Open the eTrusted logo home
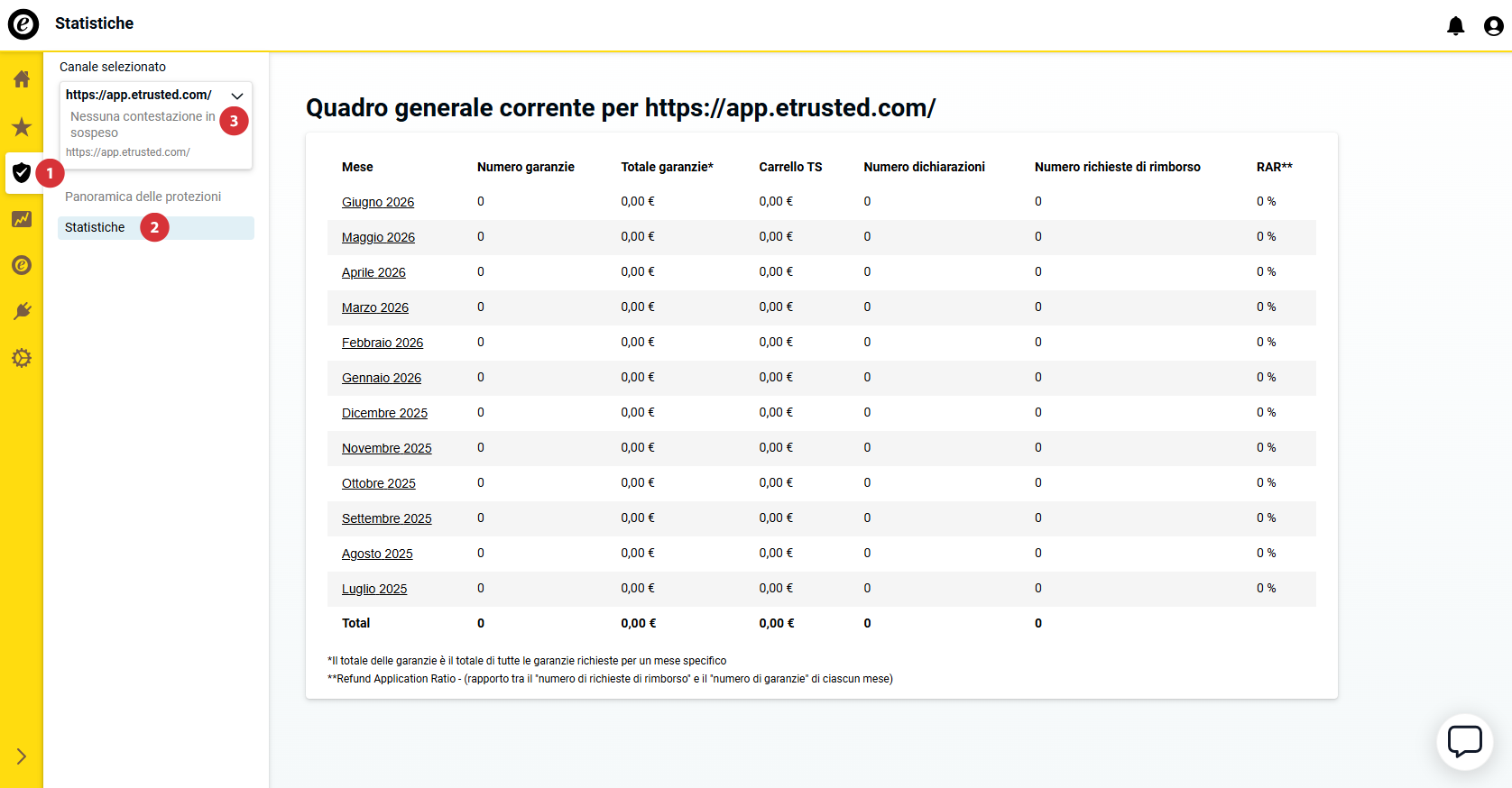 click(23, 23)
